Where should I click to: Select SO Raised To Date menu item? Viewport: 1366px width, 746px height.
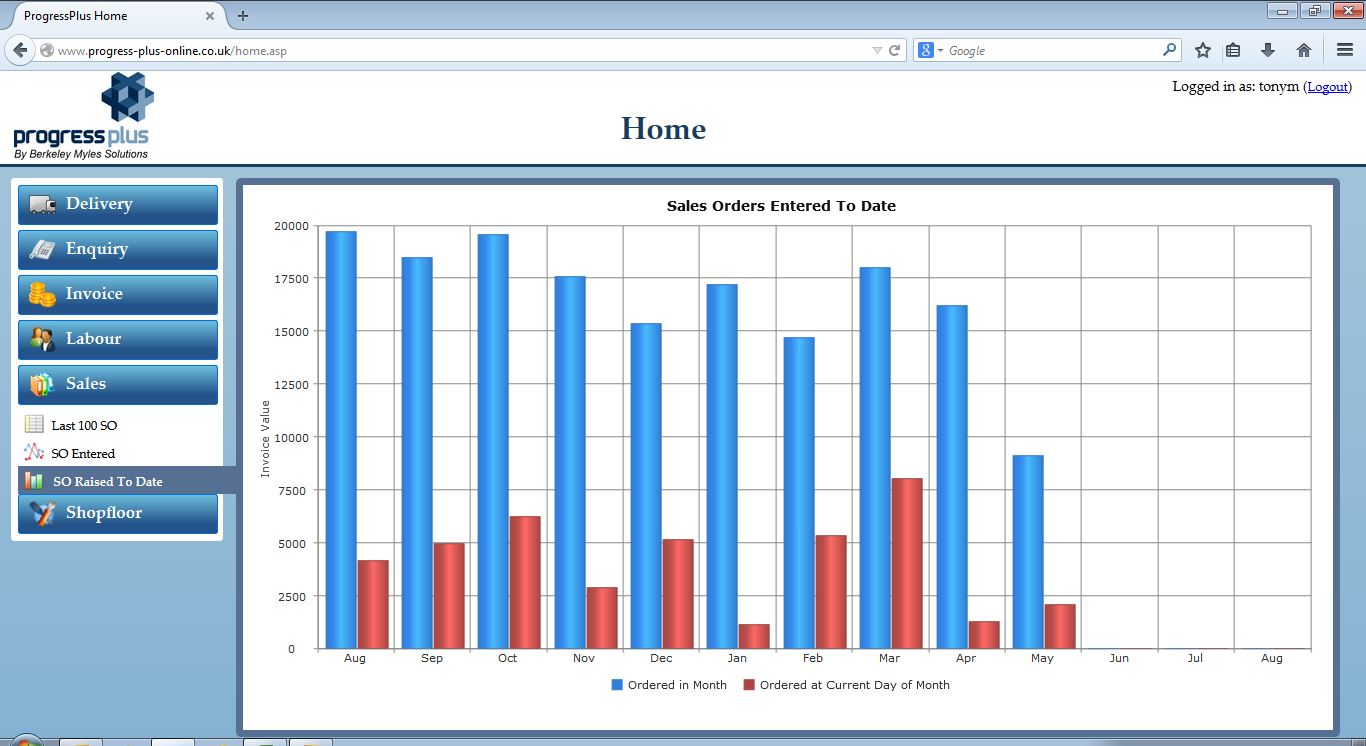[108, 481]
